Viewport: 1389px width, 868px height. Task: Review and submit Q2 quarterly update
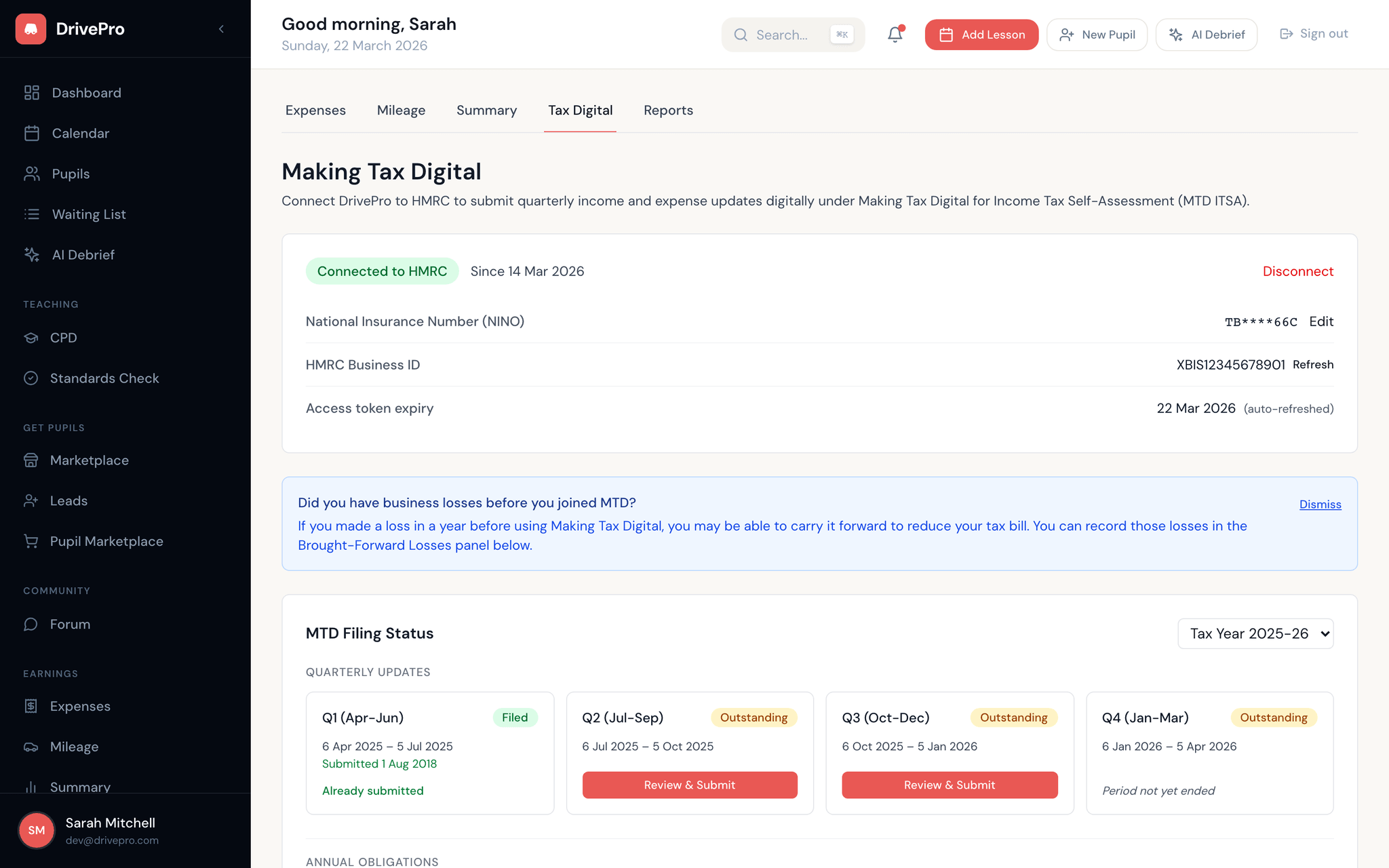[x=689, y=785]
